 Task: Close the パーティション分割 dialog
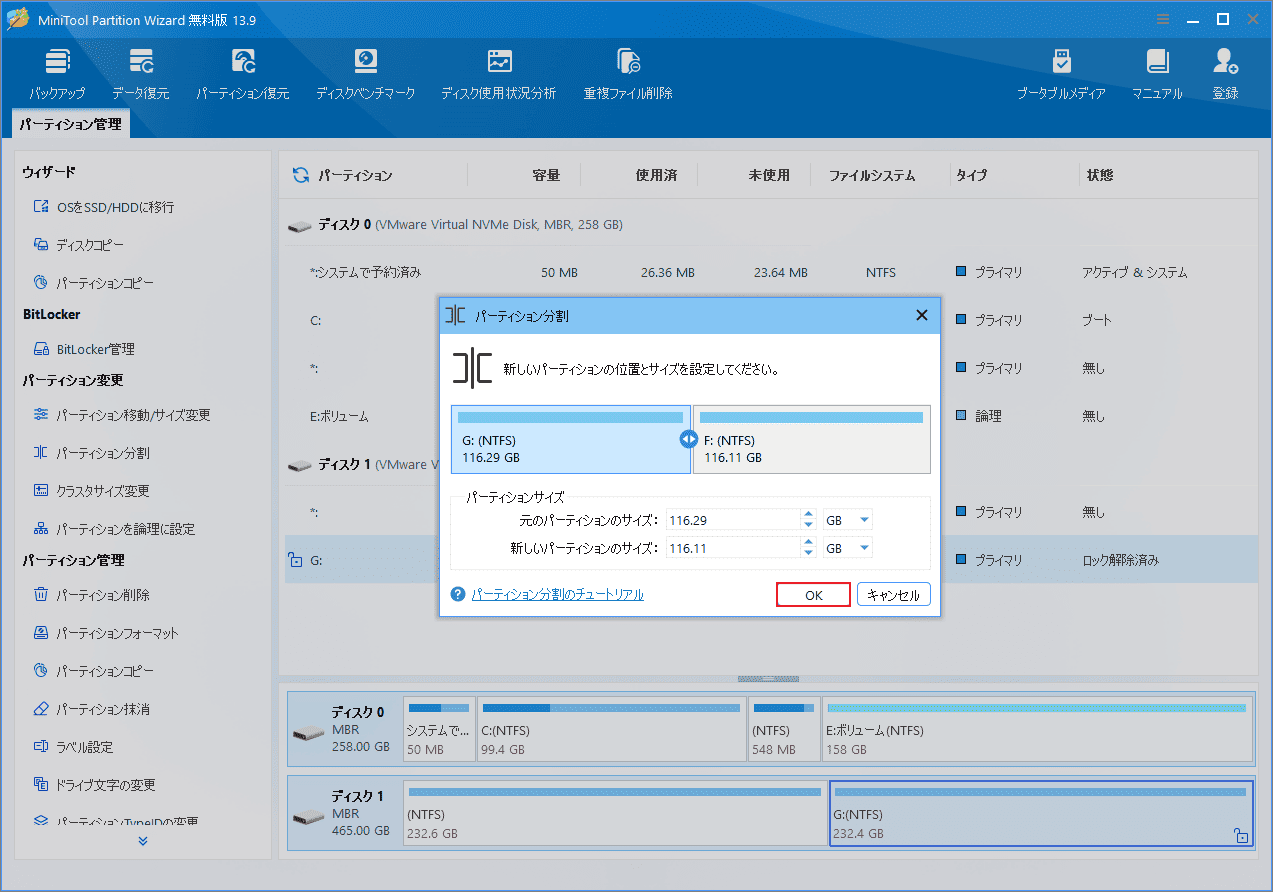point(921,315)
